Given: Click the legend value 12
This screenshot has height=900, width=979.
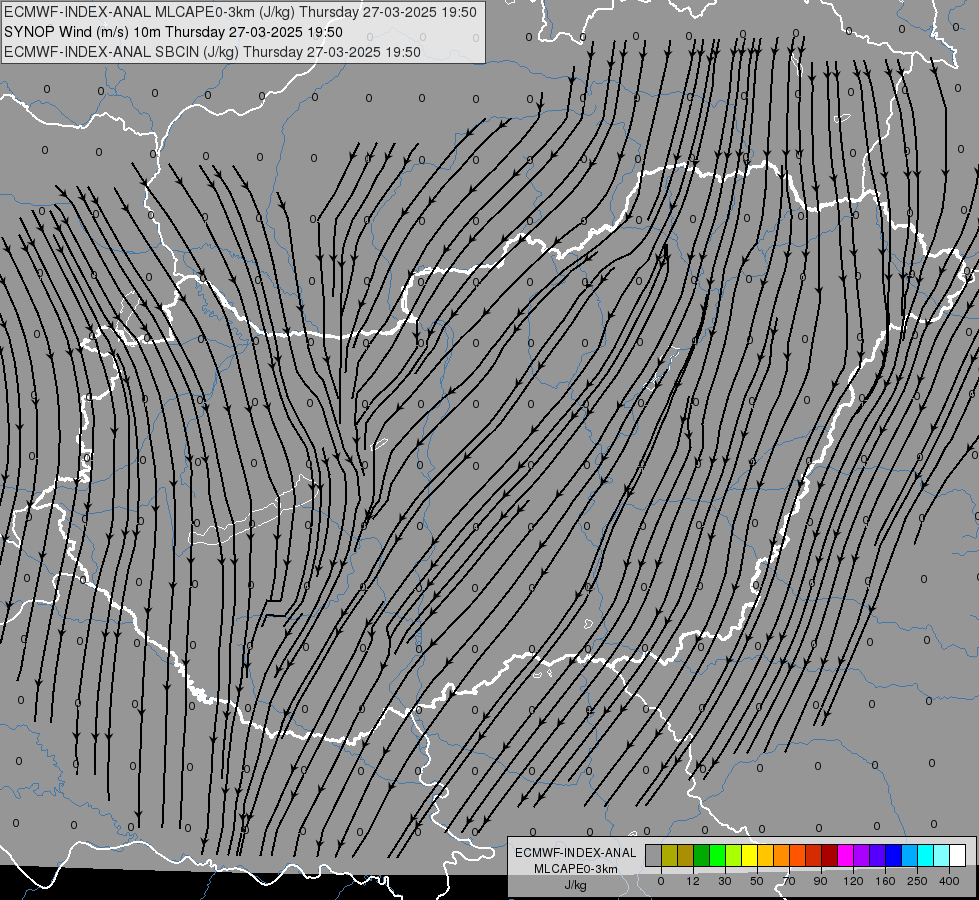Looking at the screenshot, I should (x=692, y=881).
